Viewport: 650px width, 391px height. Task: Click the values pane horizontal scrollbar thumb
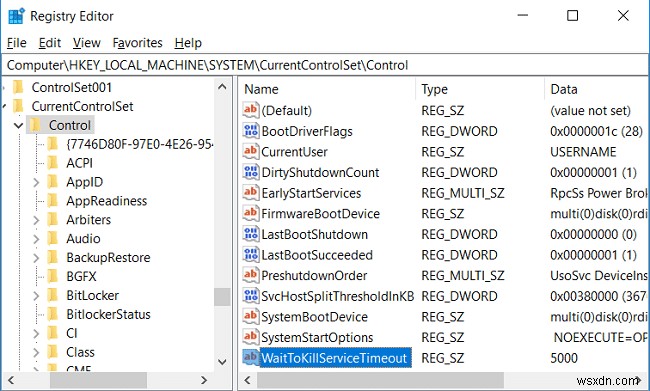click(380, 380)
